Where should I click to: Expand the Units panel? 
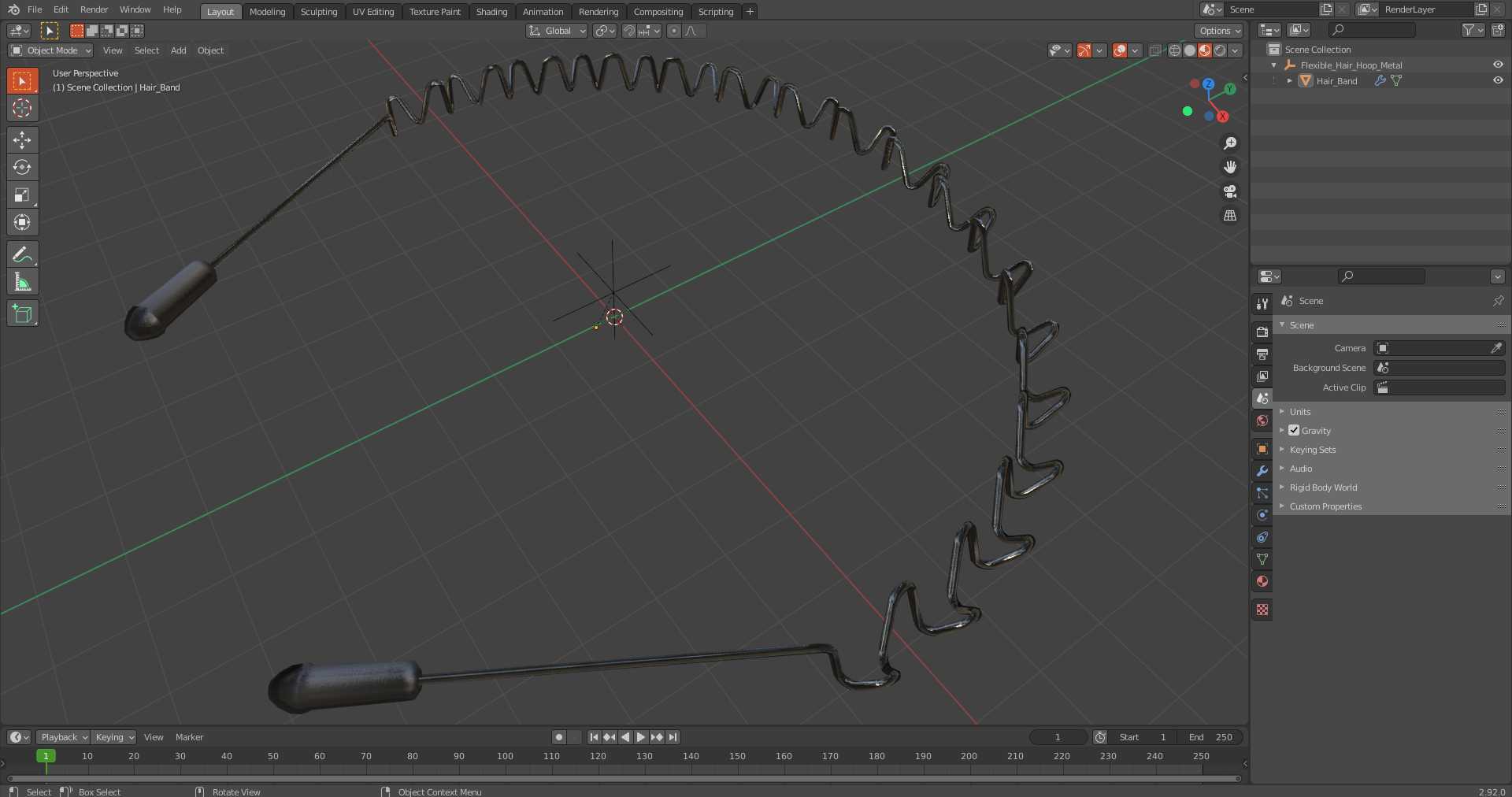coord(1391,412)
